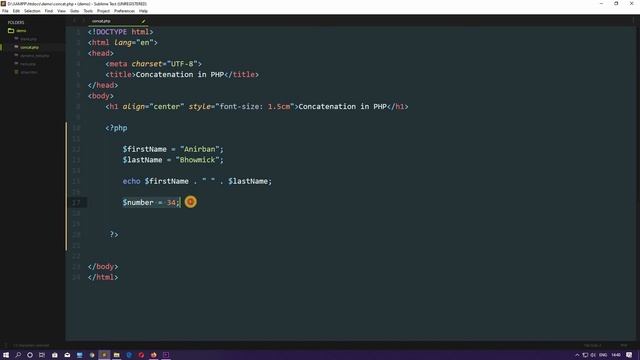Open Windows taskbar search

point(18,355)
